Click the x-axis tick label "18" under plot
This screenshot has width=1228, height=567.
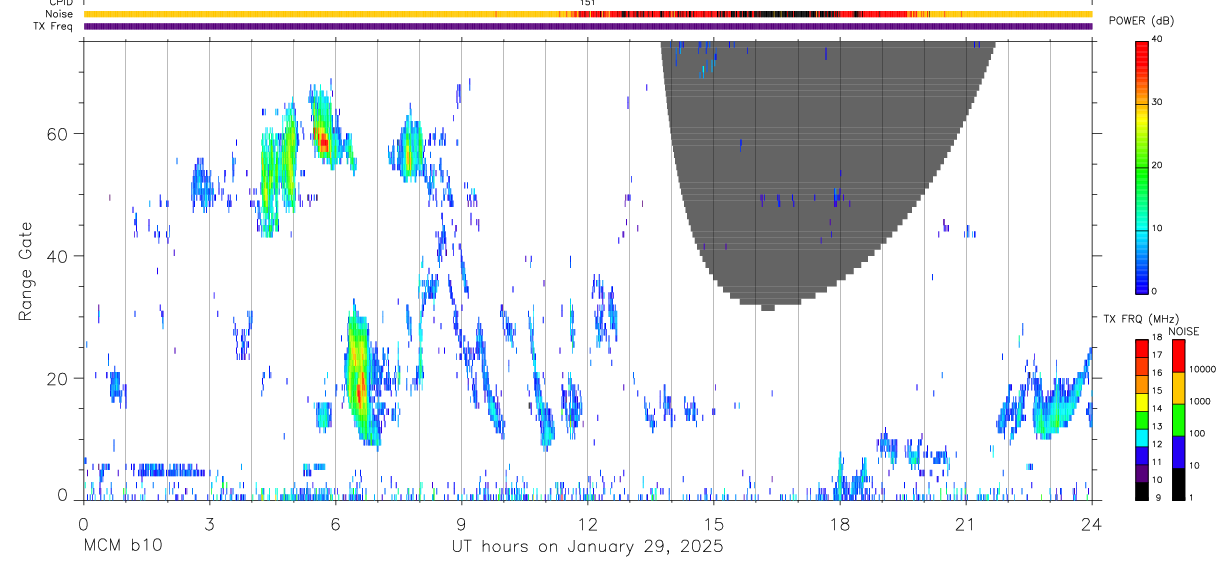839,524
